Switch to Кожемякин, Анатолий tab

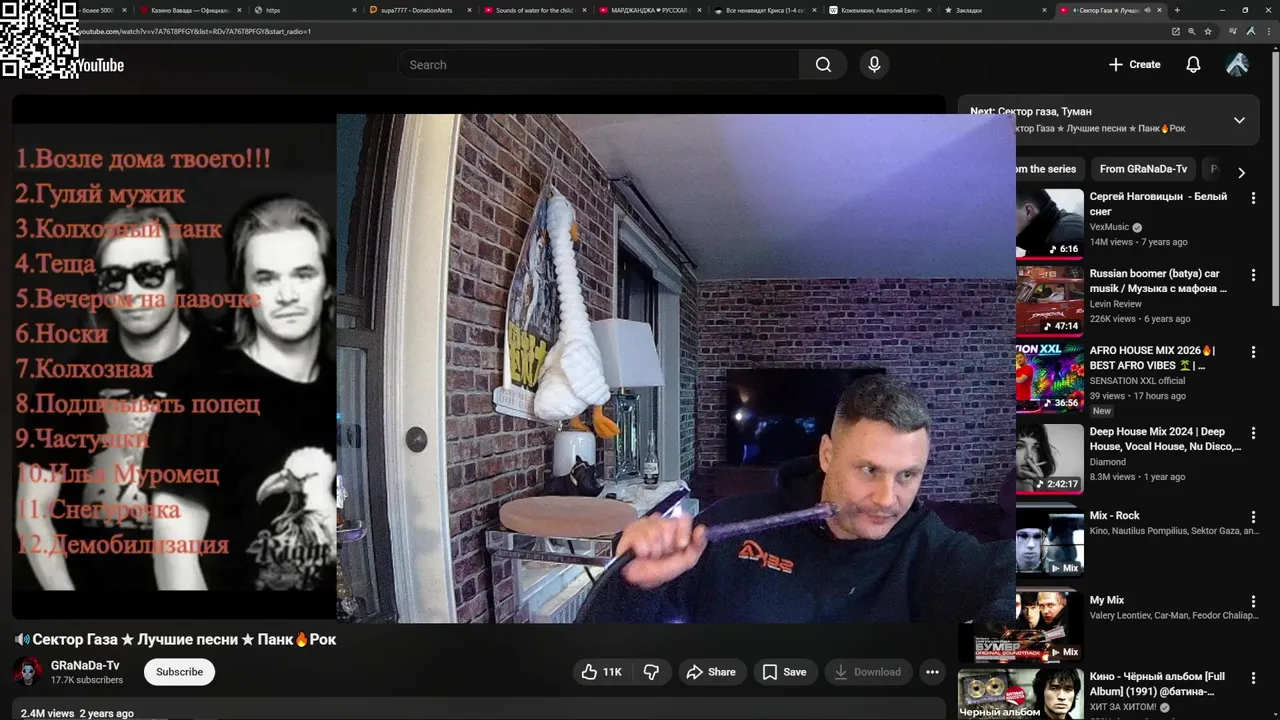click(x=880, y=10)
